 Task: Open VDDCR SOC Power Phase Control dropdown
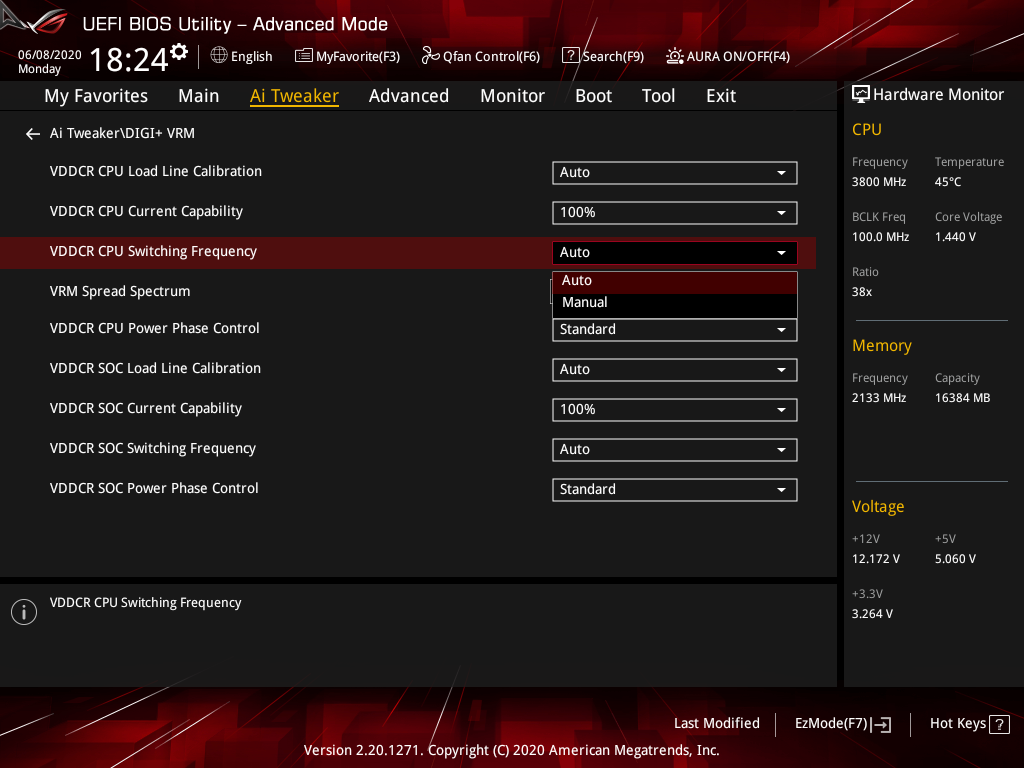(675, 490)
